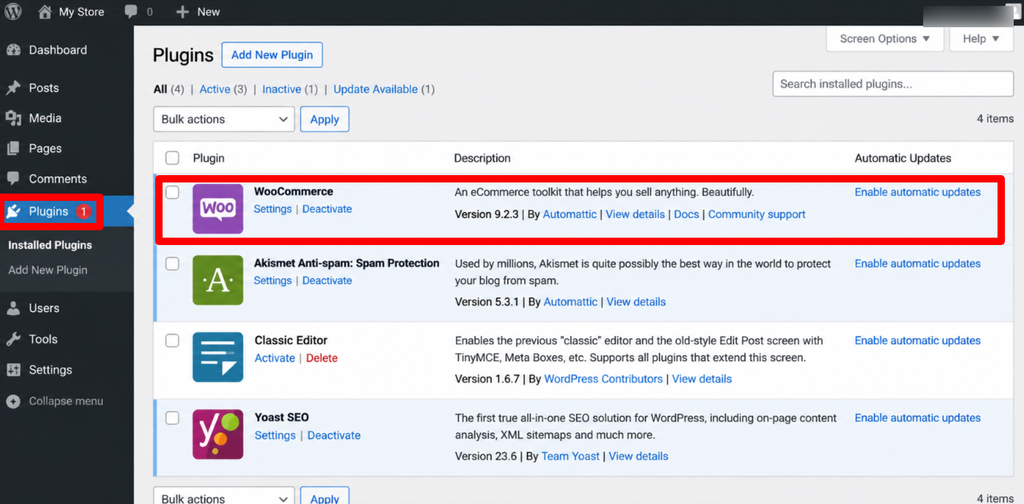Click the Comments sidebar bubble icon
This screenshot has height=504, width=1024.
tap(13, 179)
